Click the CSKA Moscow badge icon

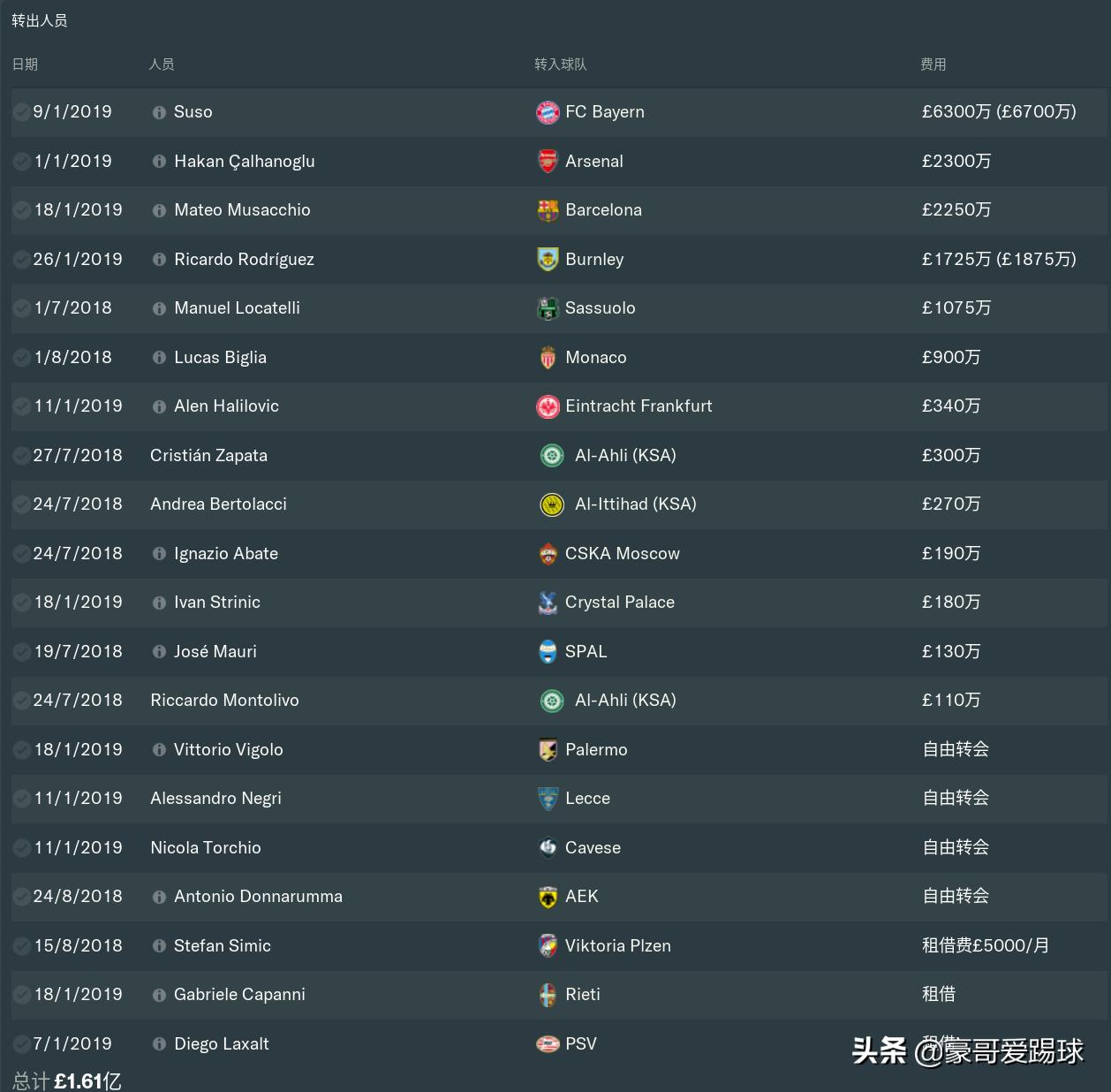(x=548, y=554)
